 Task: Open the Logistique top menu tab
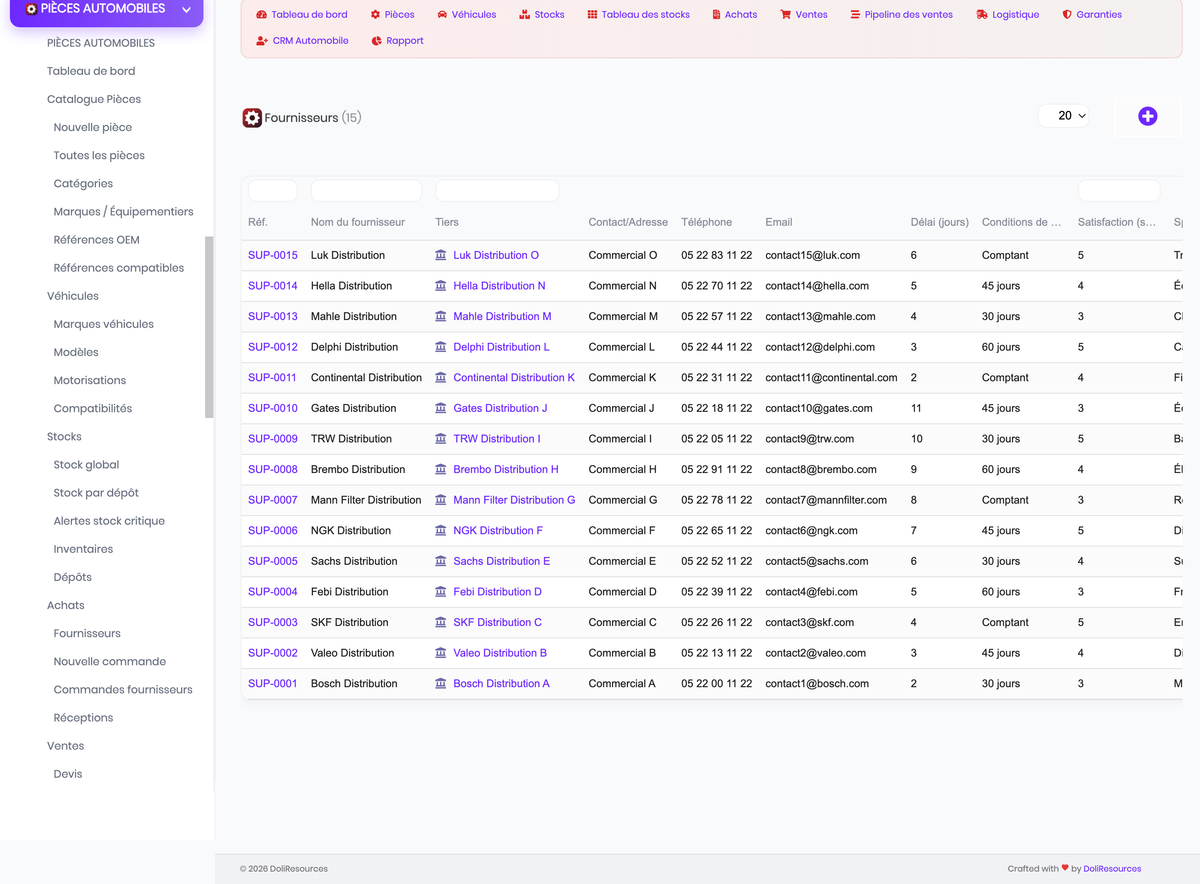point(1007,15)
